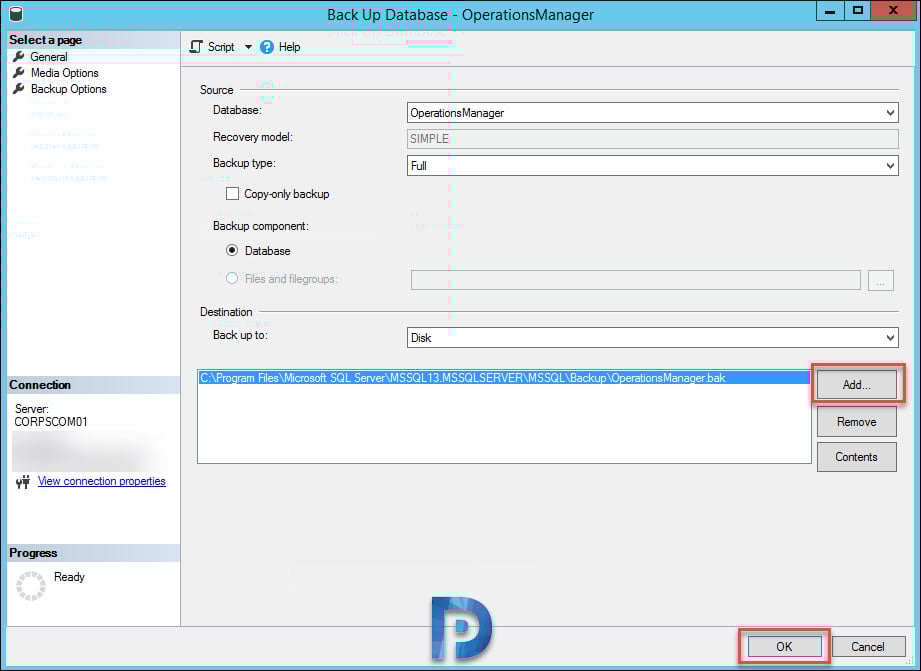Click the Add... destination button
The width and height of the screenshot is (921, 671).
click(856, 385)
